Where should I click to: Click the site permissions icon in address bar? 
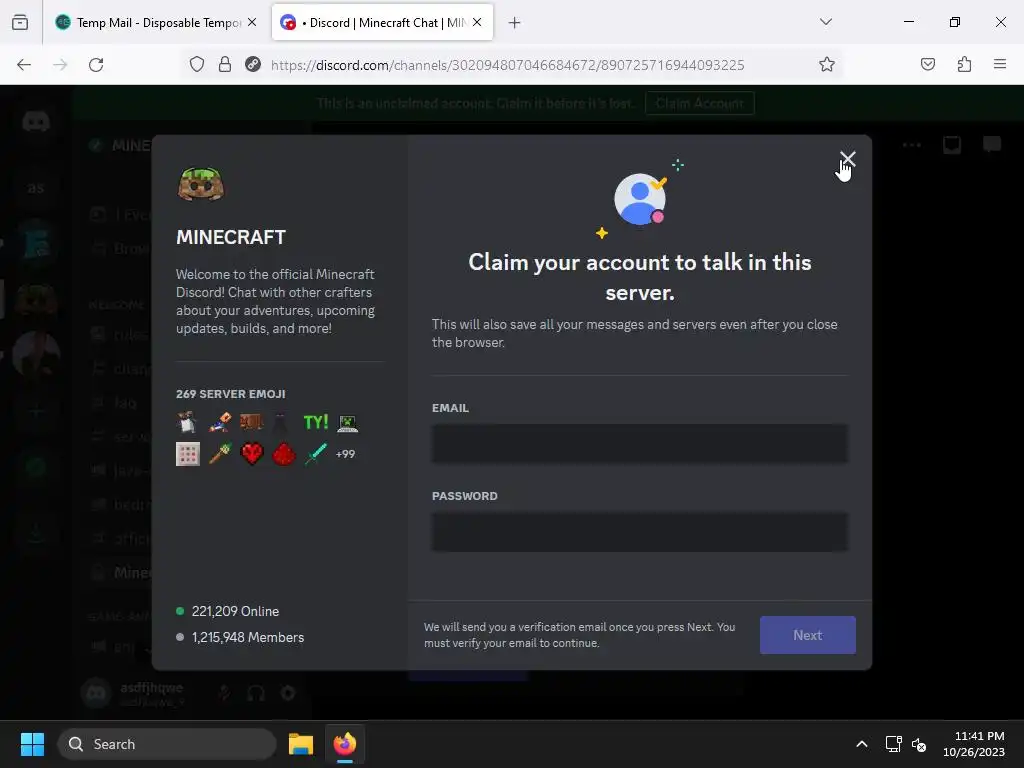click(x=253, y=65)
